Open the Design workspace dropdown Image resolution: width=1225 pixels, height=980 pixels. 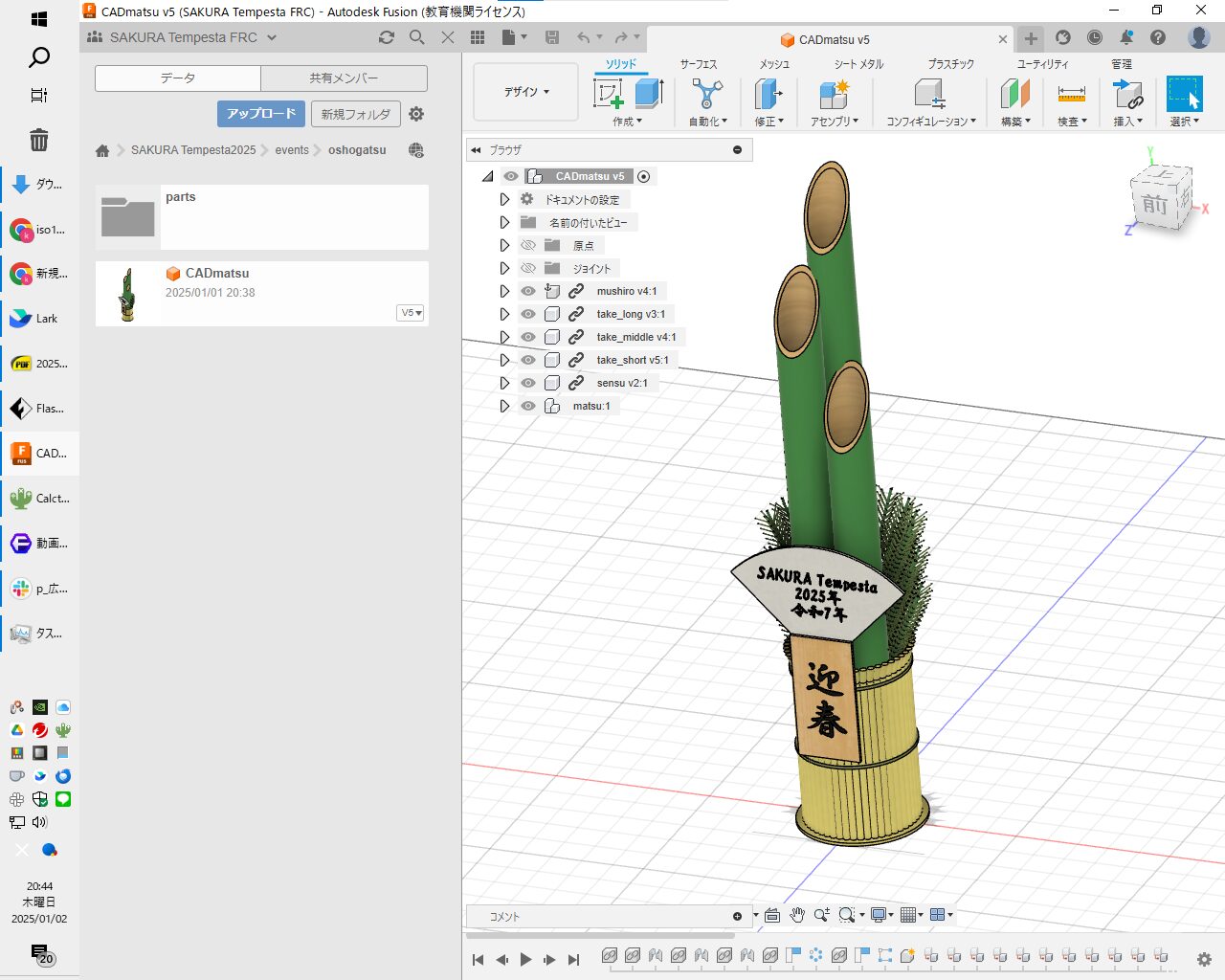[x=526, y=92]
